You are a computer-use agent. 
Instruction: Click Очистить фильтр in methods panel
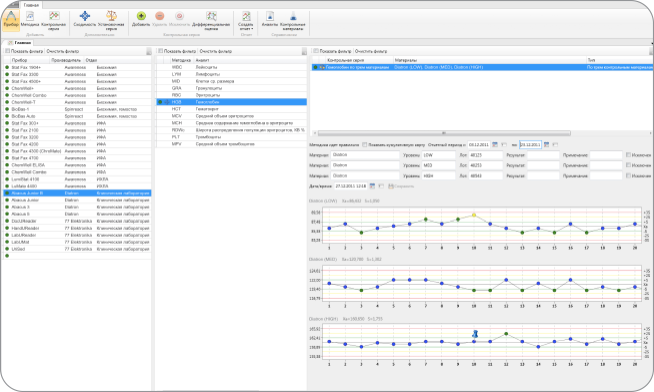216,51
